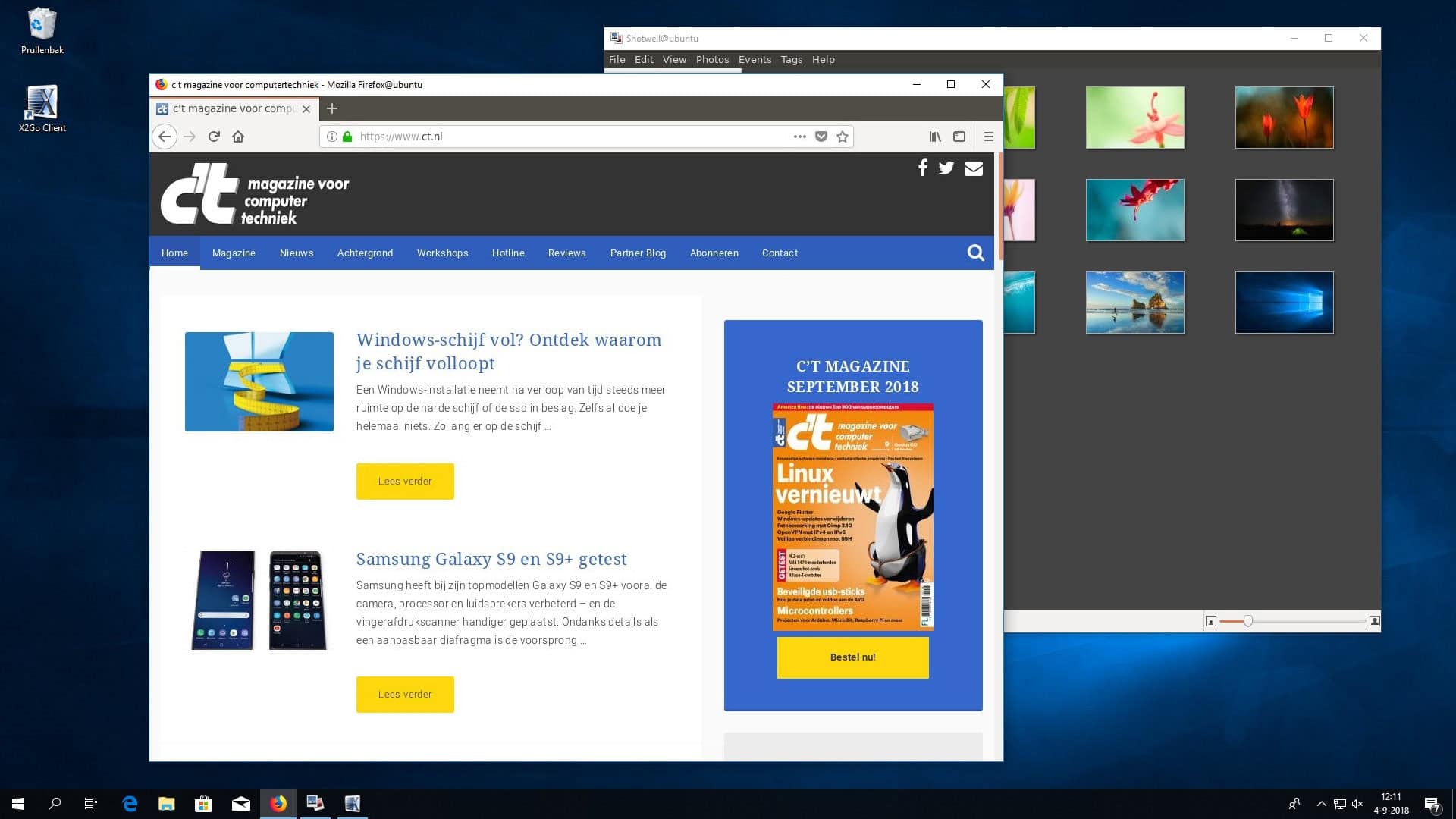This screenshot has height=819, width=1456.
Task: Toggle the Firefox sidebar view
Action: (x=959, y=136)
